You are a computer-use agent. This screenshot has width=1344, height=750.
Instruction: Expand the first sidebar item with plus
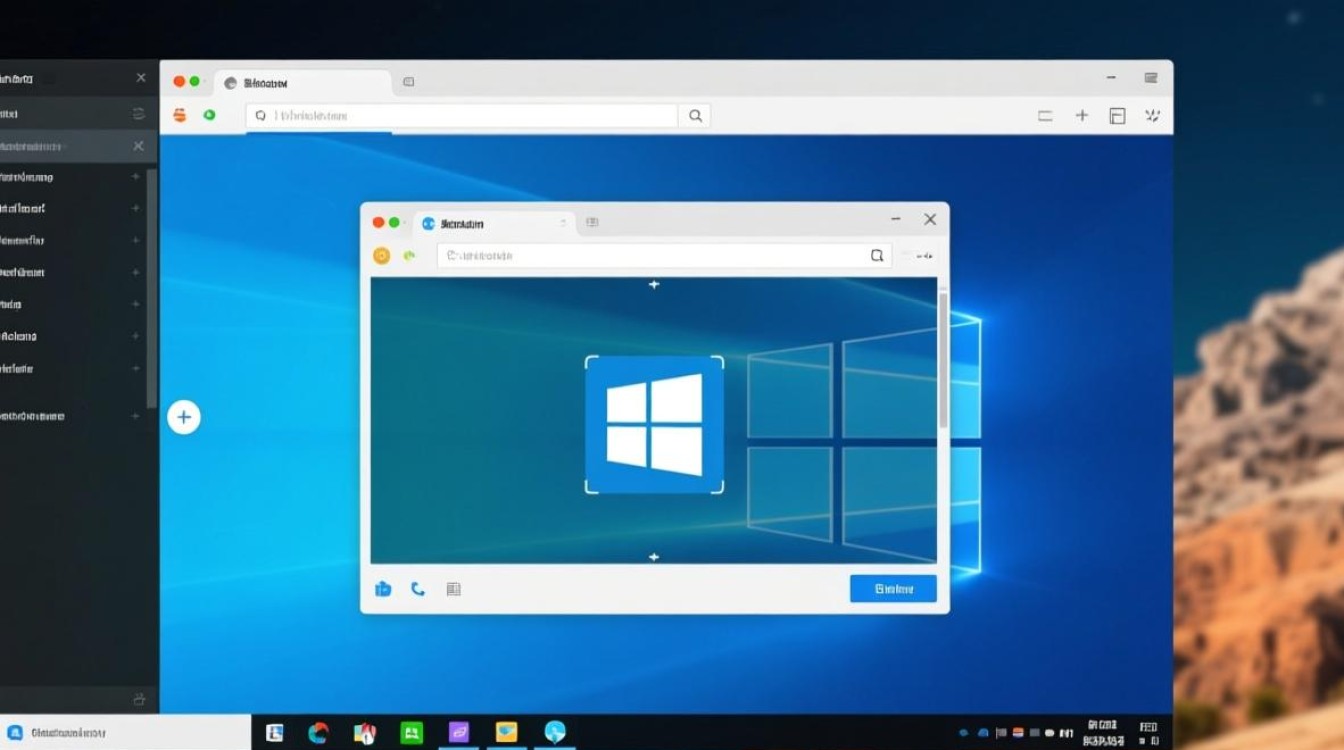click(x=136, y=177)
